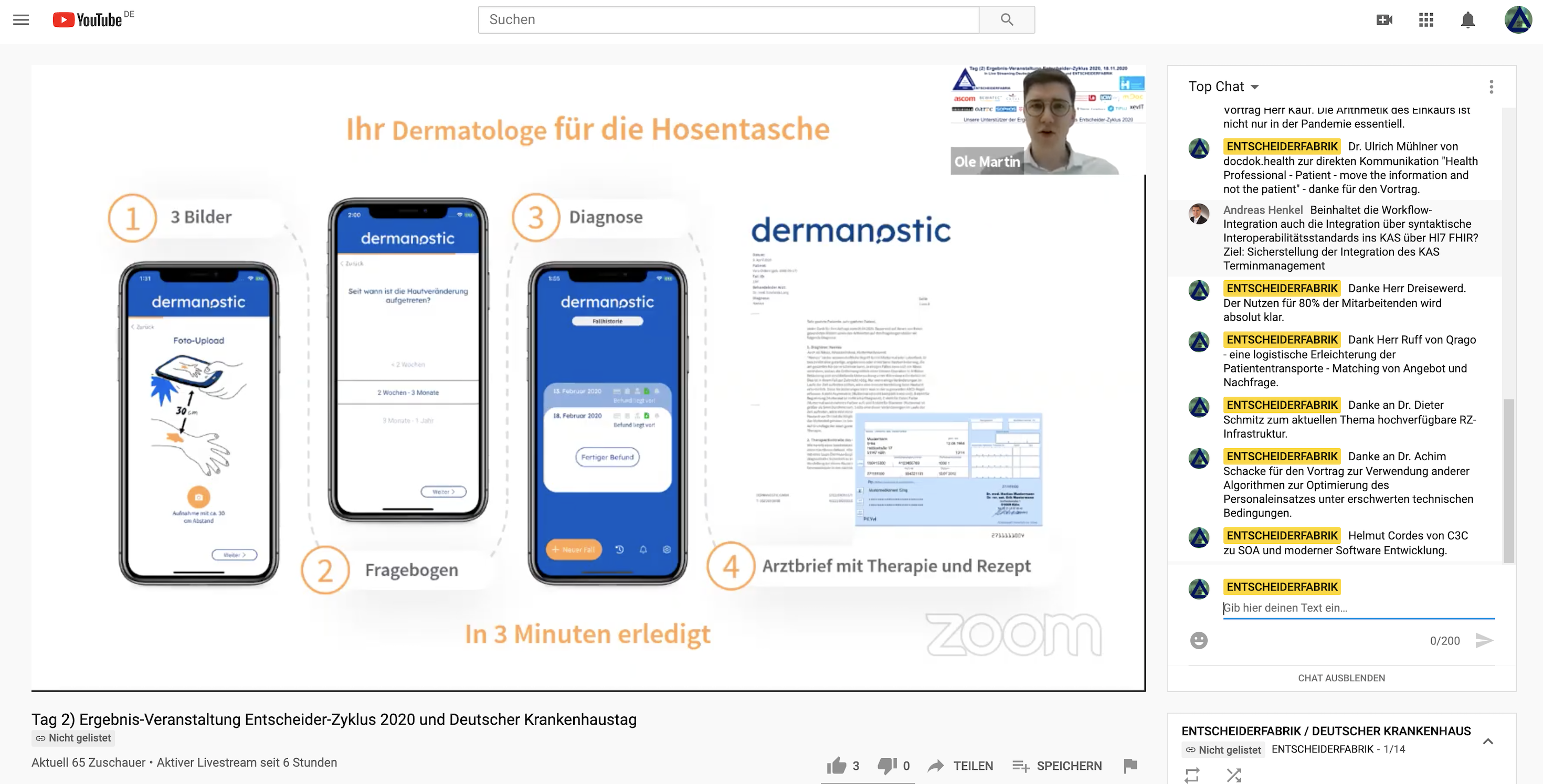Viewport: 1543px width, 784px height.
Task: Send the chat message arrow
Action: (x=1484, y=640)
